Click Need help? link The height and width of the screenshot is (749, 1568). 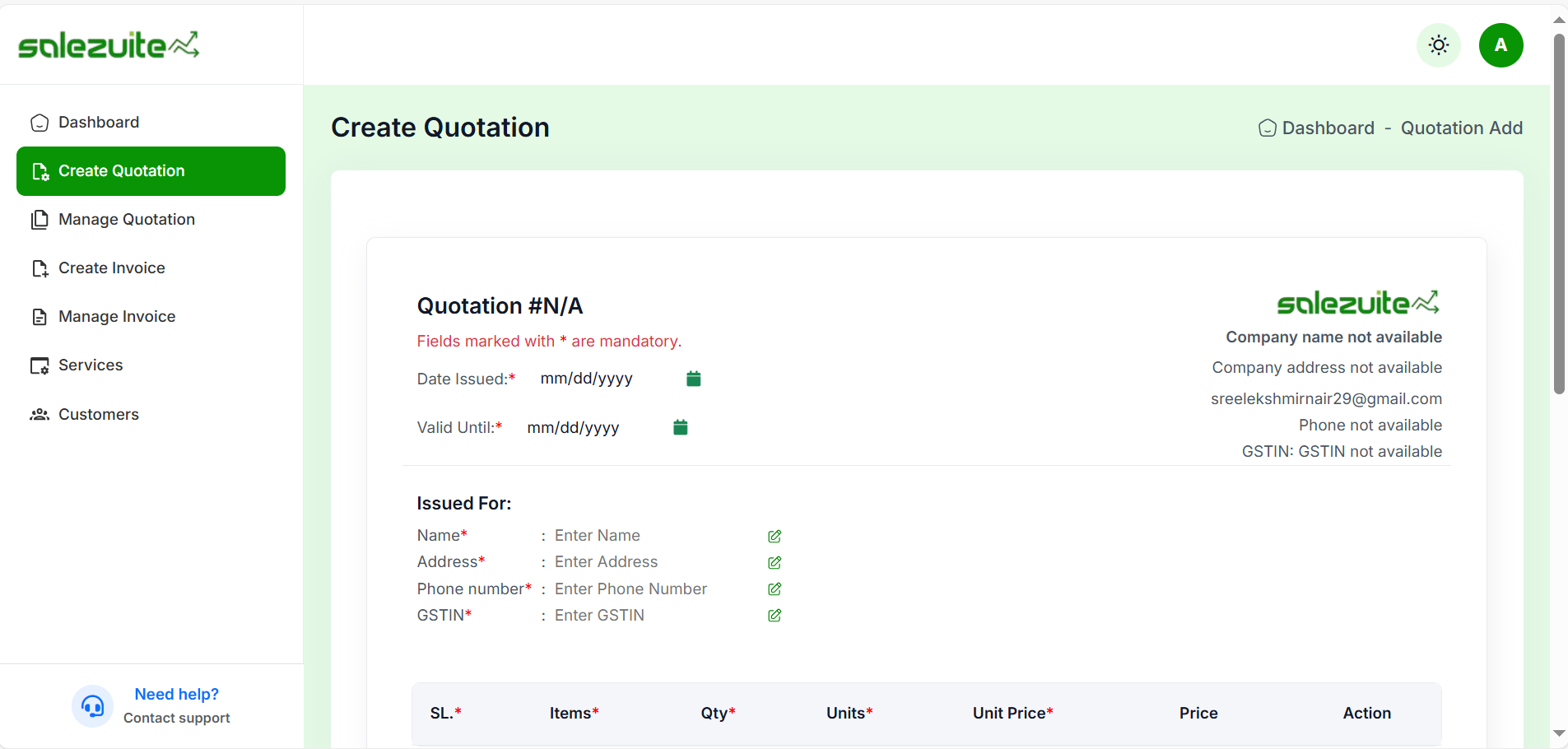tap(176, 694)
